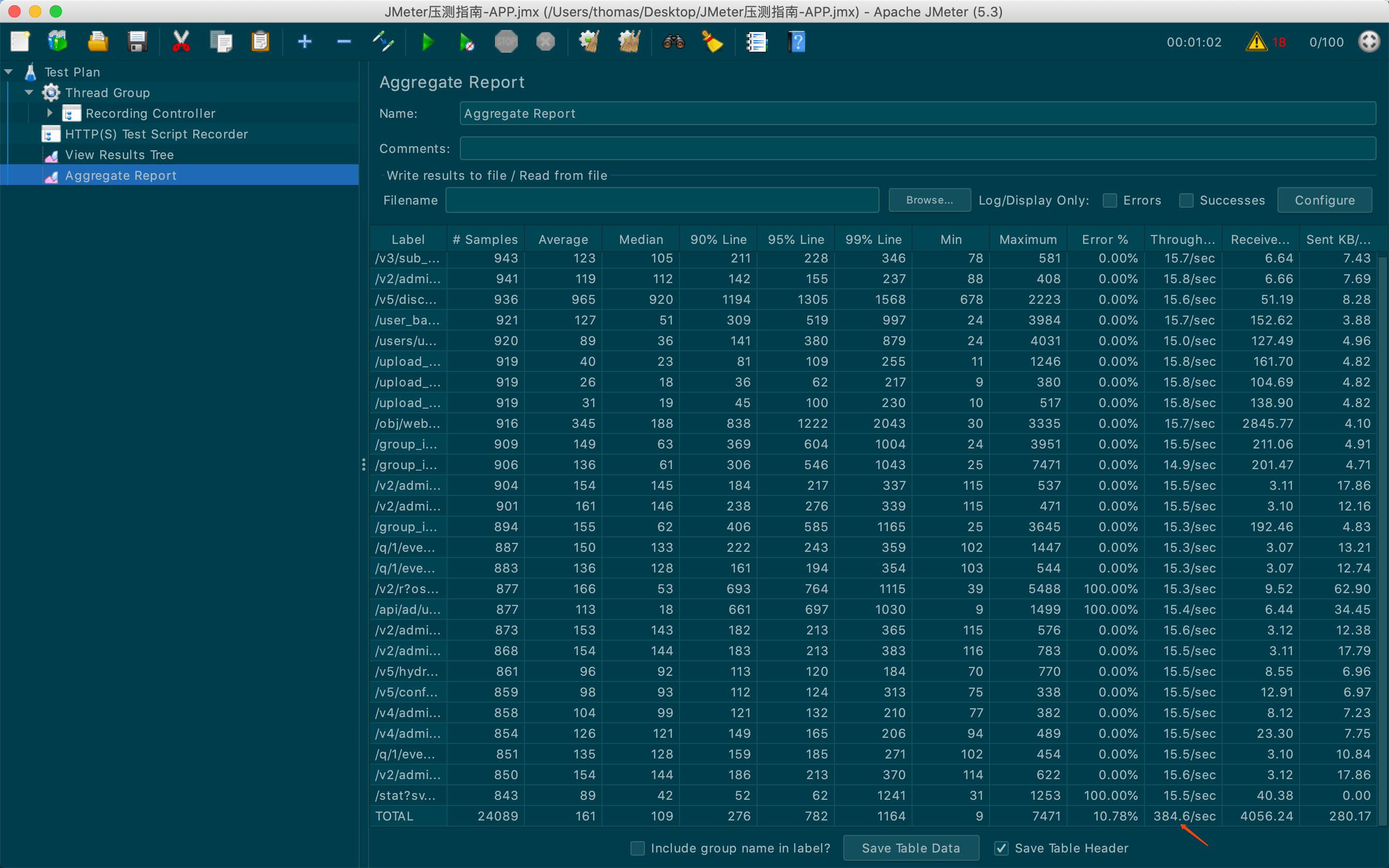Click the Maximum column header
Image resolution: width=1389 pixels, height=868 pixels.
1028,239
